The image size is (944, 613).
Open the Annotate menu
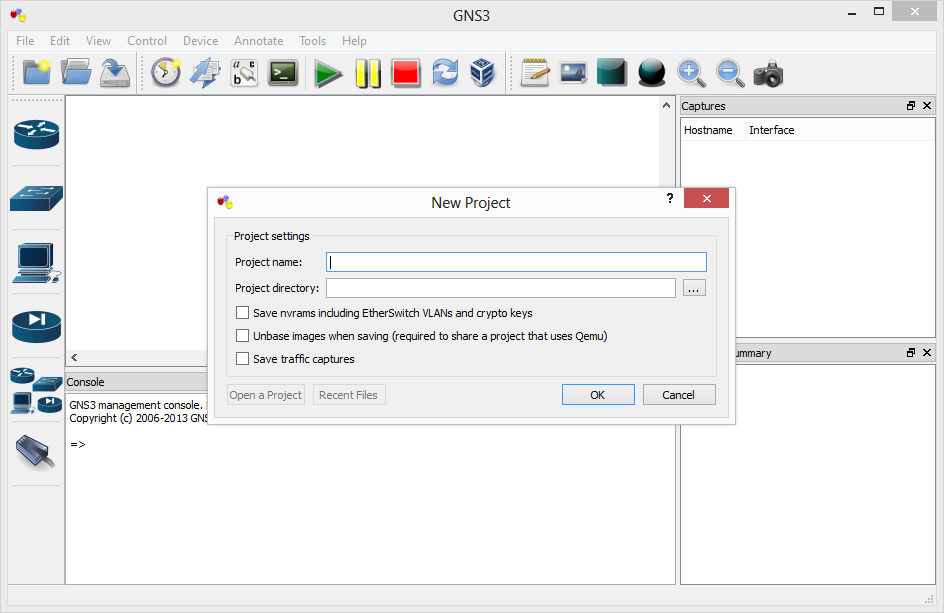258,40
